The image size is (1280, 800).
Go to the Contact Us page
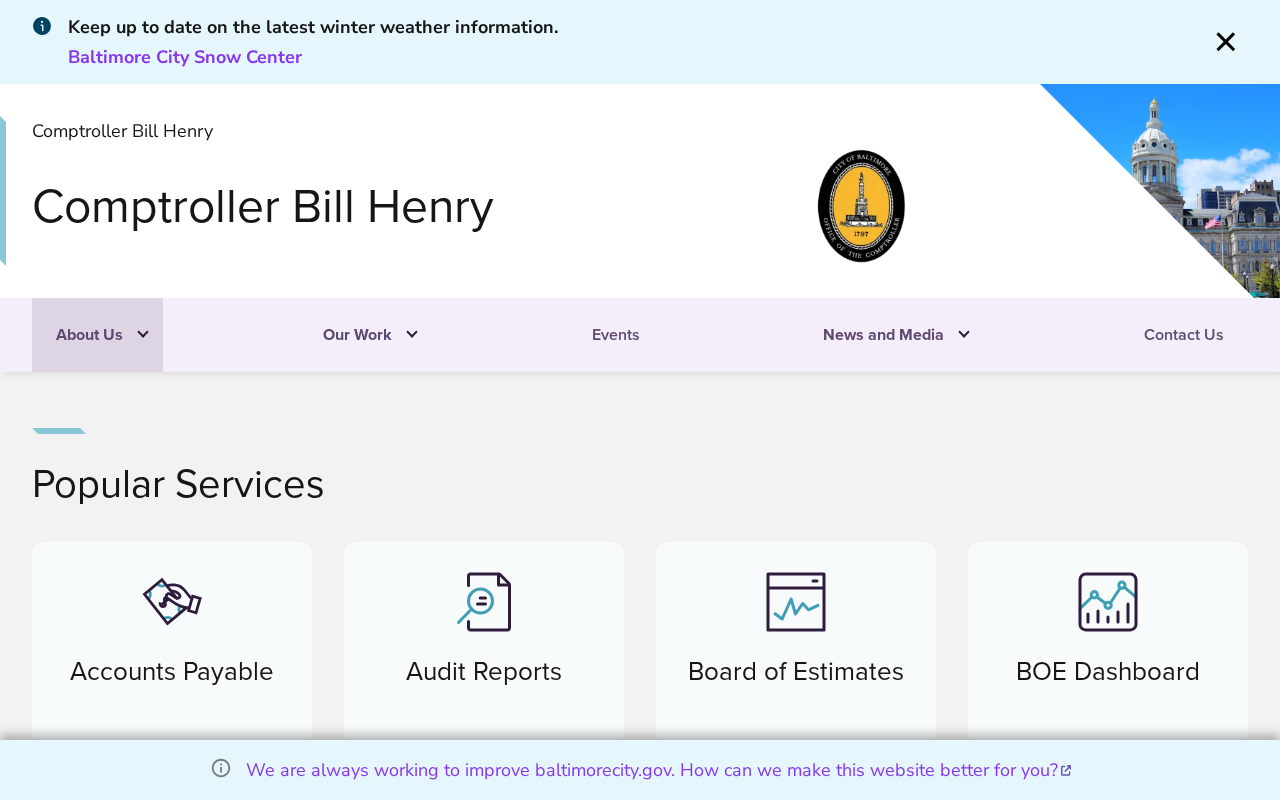(1184, 335)
